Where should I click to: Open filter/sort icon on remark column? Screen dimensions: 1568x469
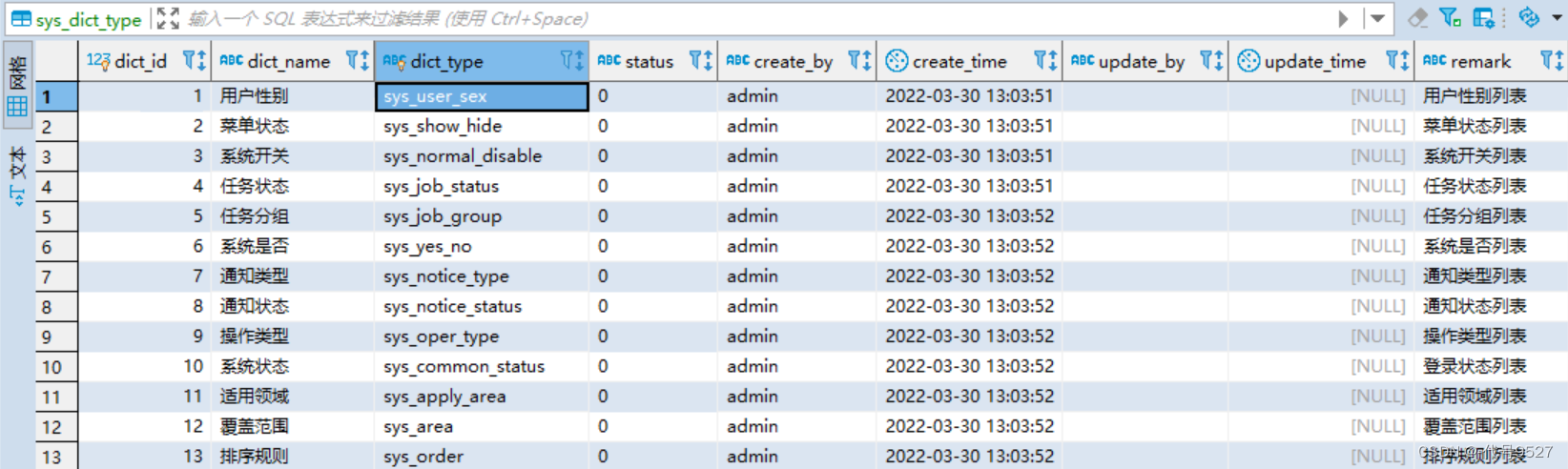(x=1552, y=61)
